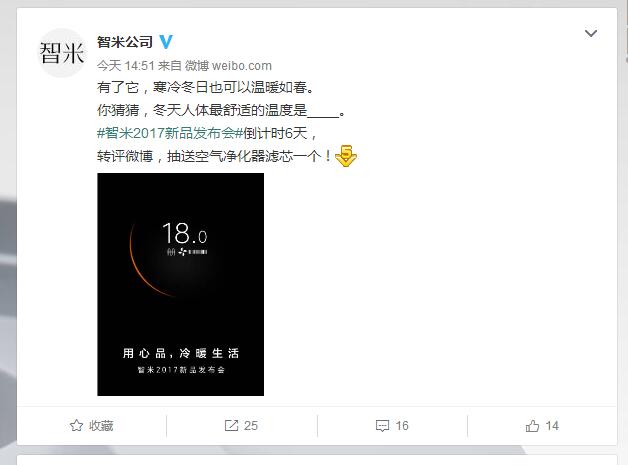
Task: Click the thumbs-up like icon
Action: click(532, 425)
